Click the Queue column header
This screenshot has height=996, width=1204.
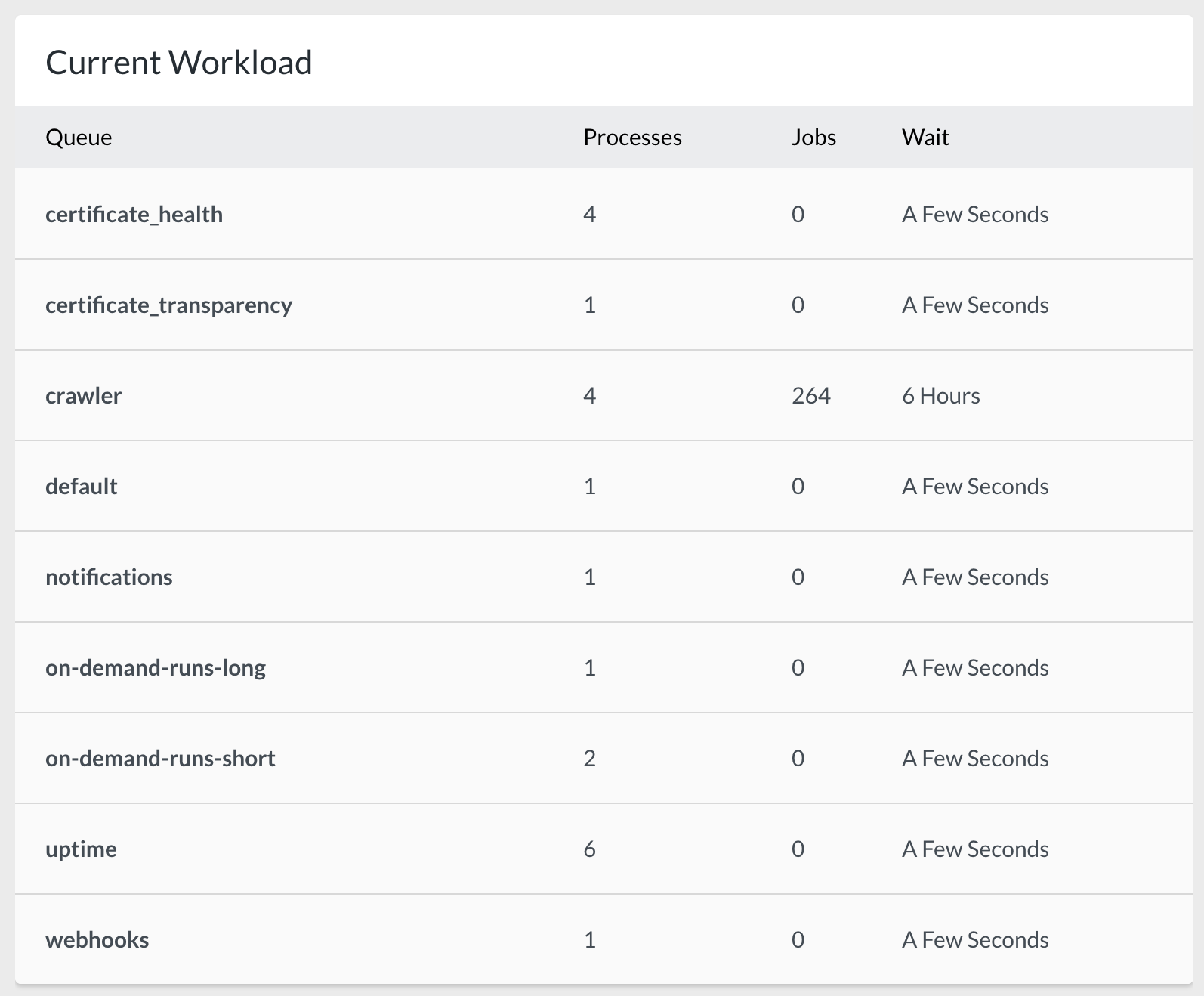(x=79, y=138)
